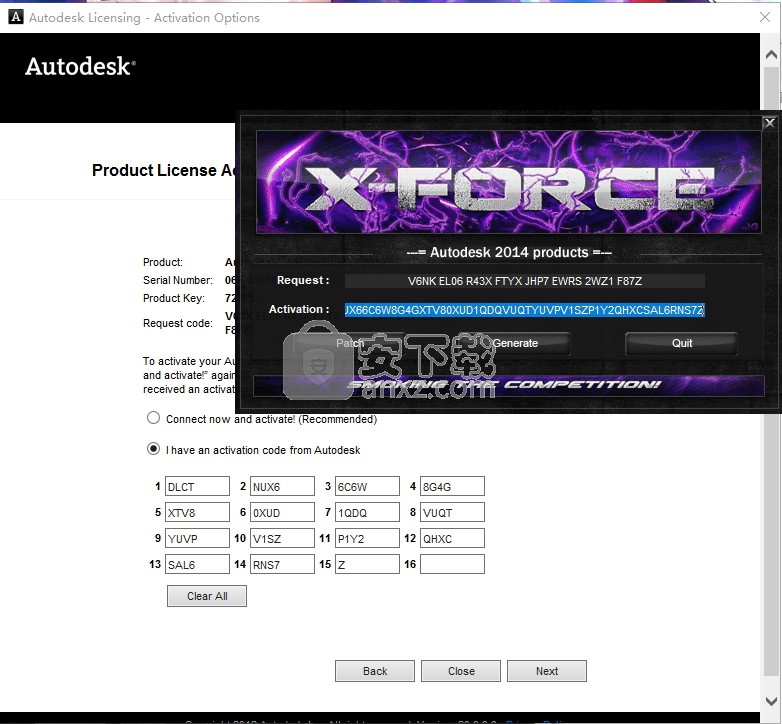
Task: Select 'Connect now and activate!' radio option
Action: pos(153,418)
